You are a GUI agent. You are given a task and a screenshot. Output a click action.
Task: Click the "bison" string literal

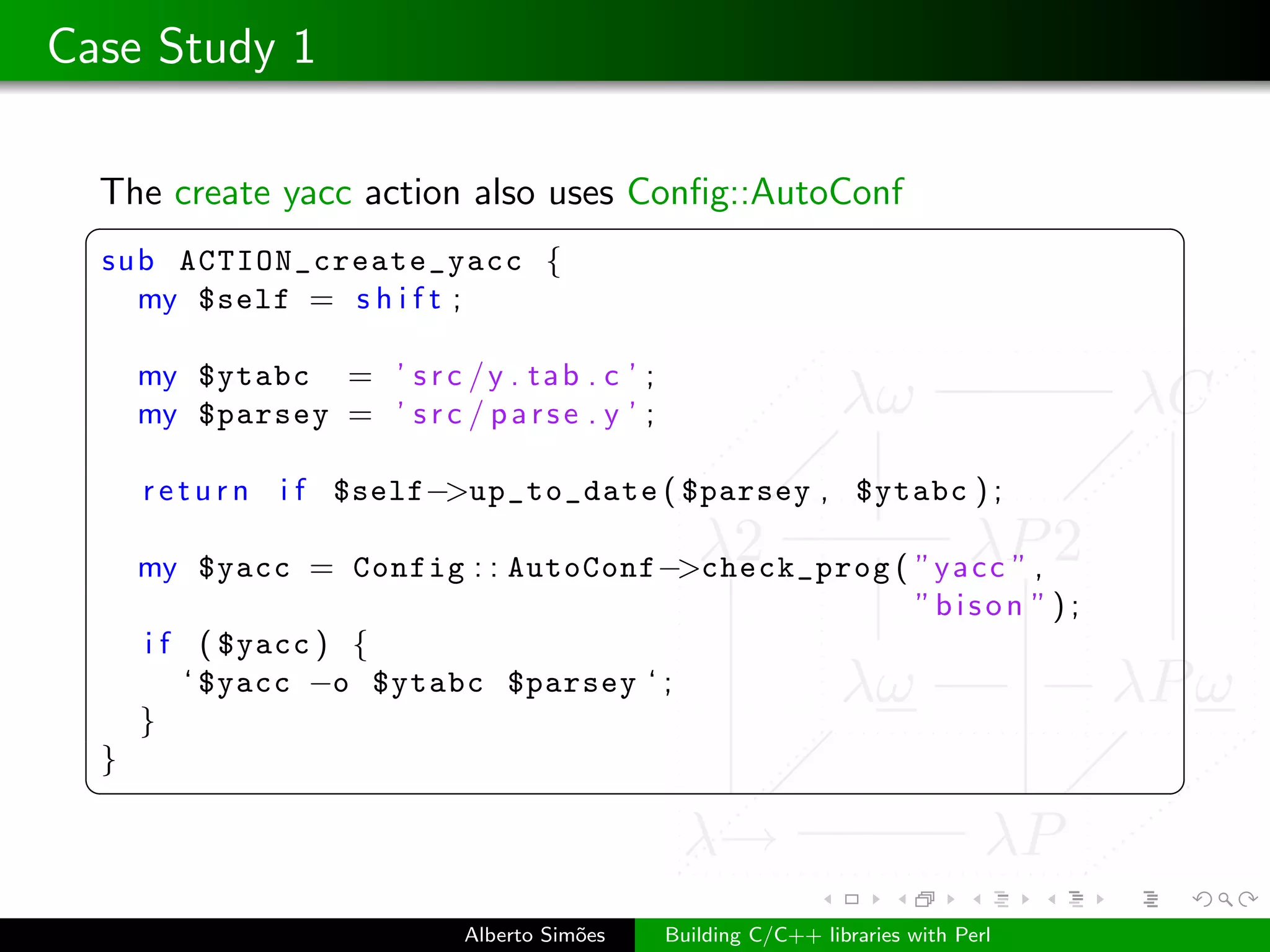980,606
